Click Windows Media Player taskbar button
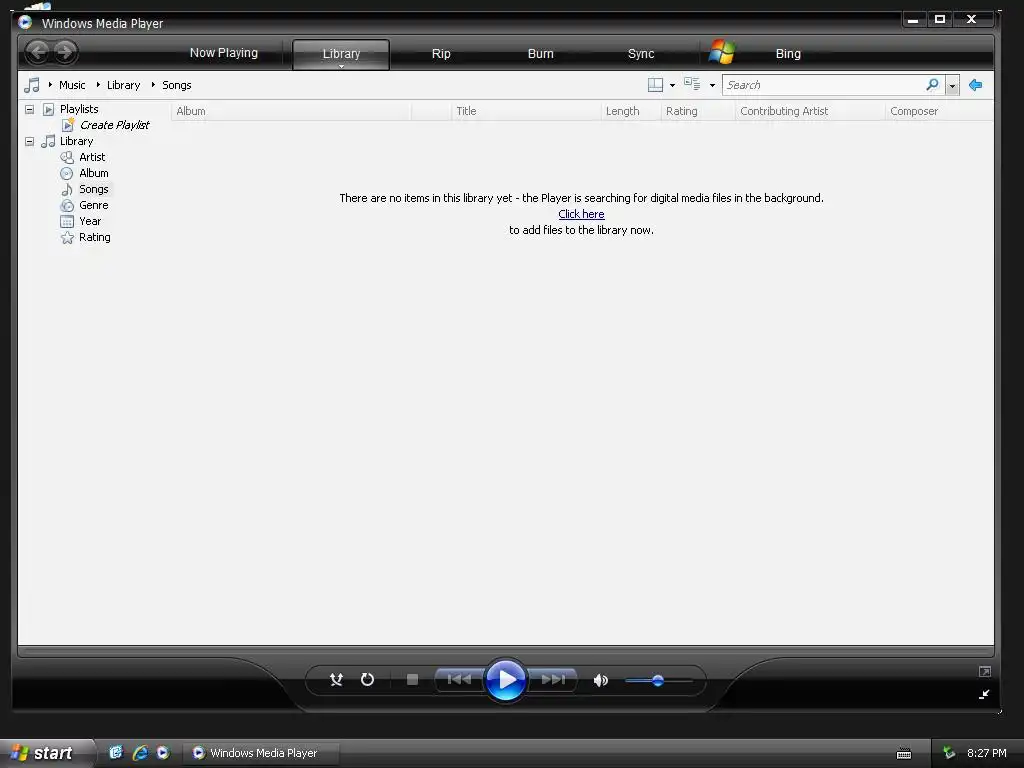 coord(260,753)
